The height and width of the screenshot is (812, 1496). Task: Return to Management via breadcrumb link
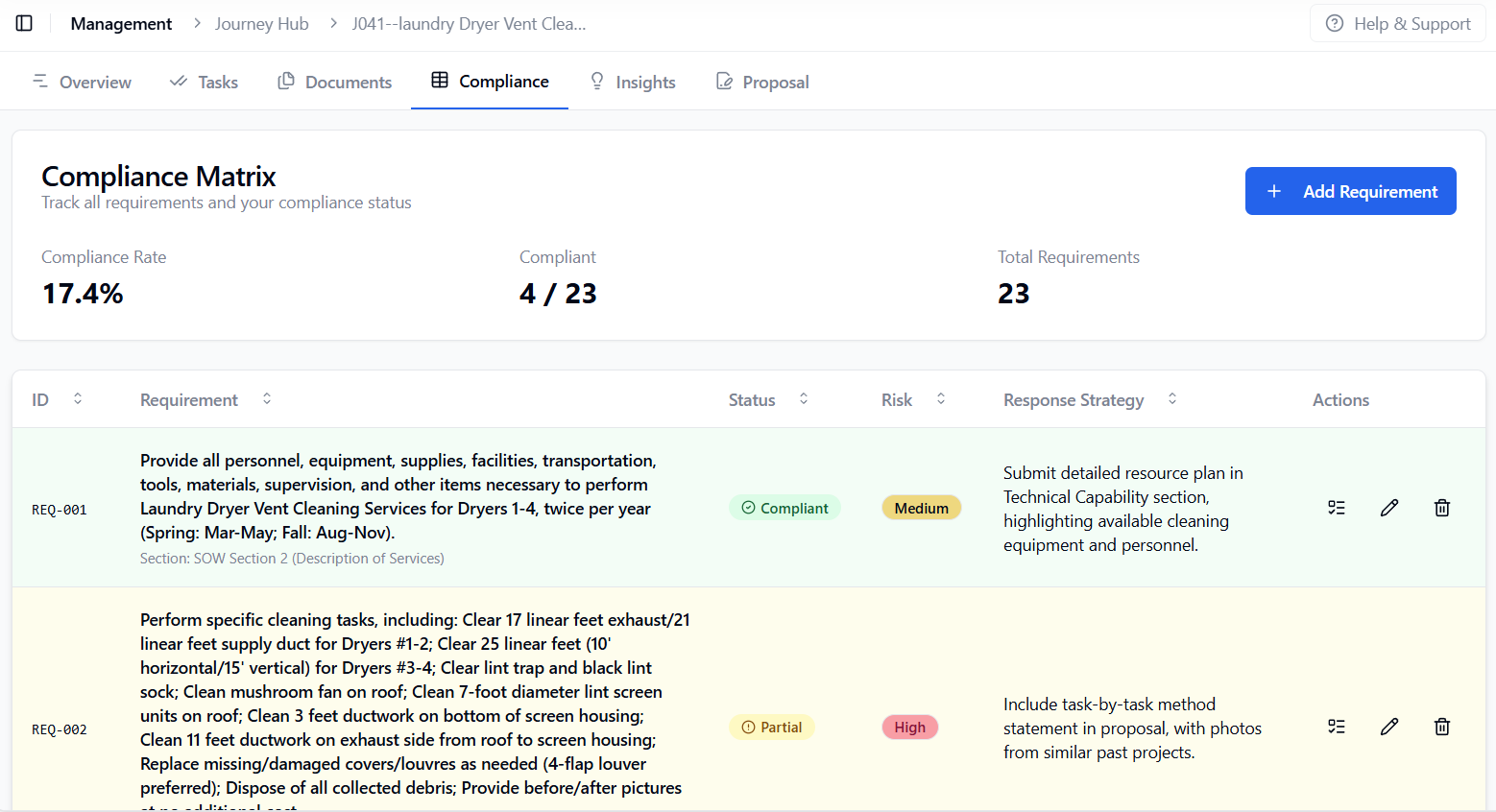pyautogui.click(x=121, y=23)
